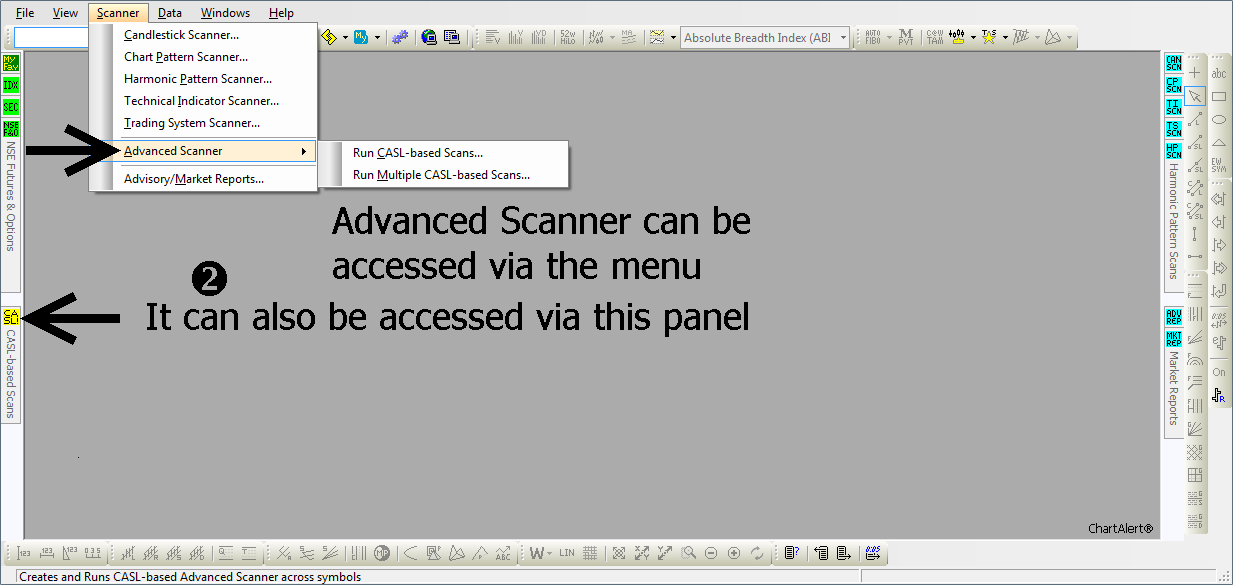Screen dimensions: 1233x585
Task: Open the Data menu
Action: click(170, 13)
